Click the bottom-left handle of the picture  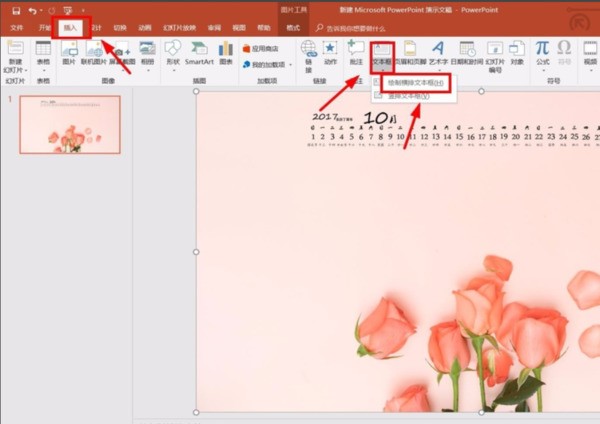coord(196,412)
